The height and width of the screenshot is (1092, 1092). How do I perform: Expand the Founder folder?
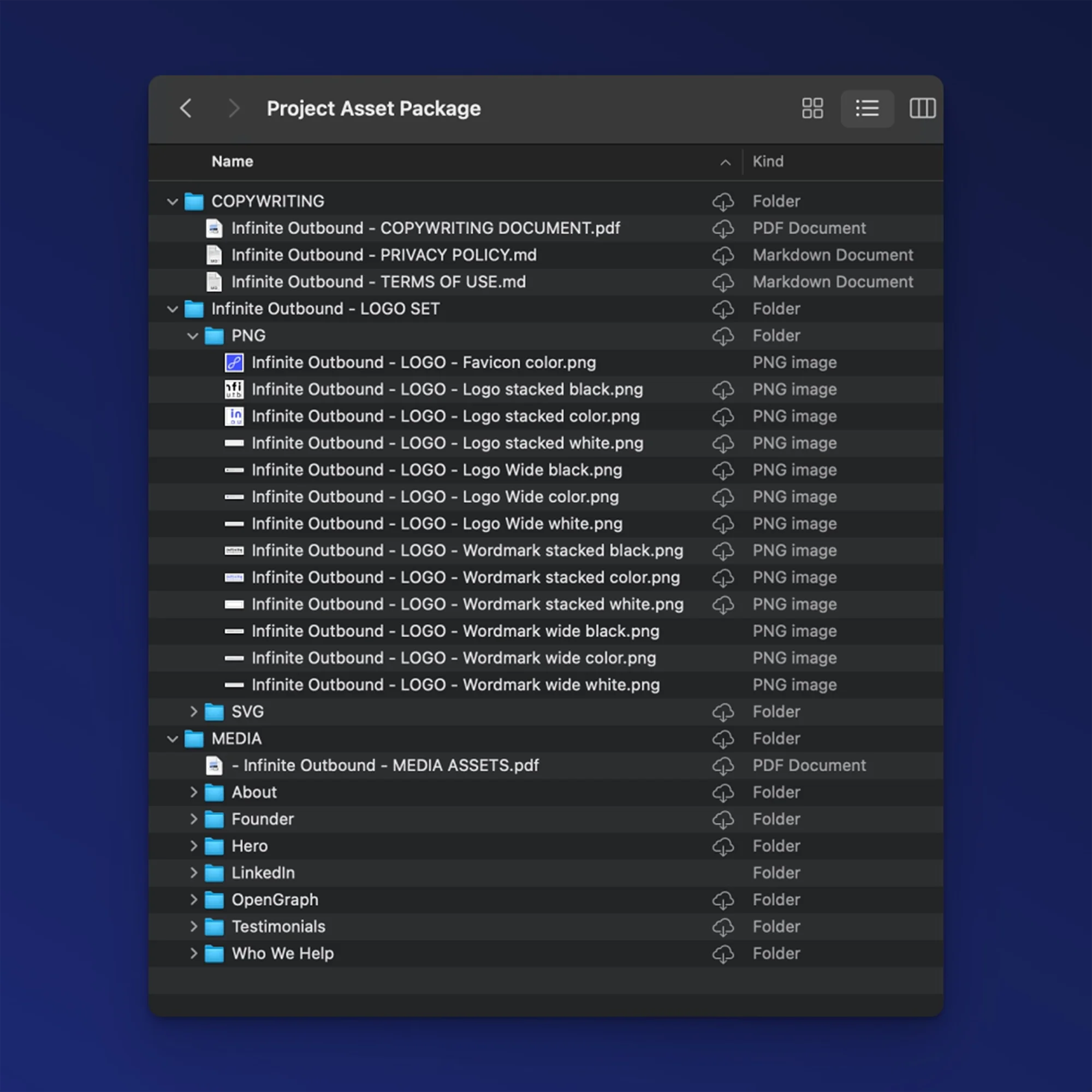(x=193, y=819)
